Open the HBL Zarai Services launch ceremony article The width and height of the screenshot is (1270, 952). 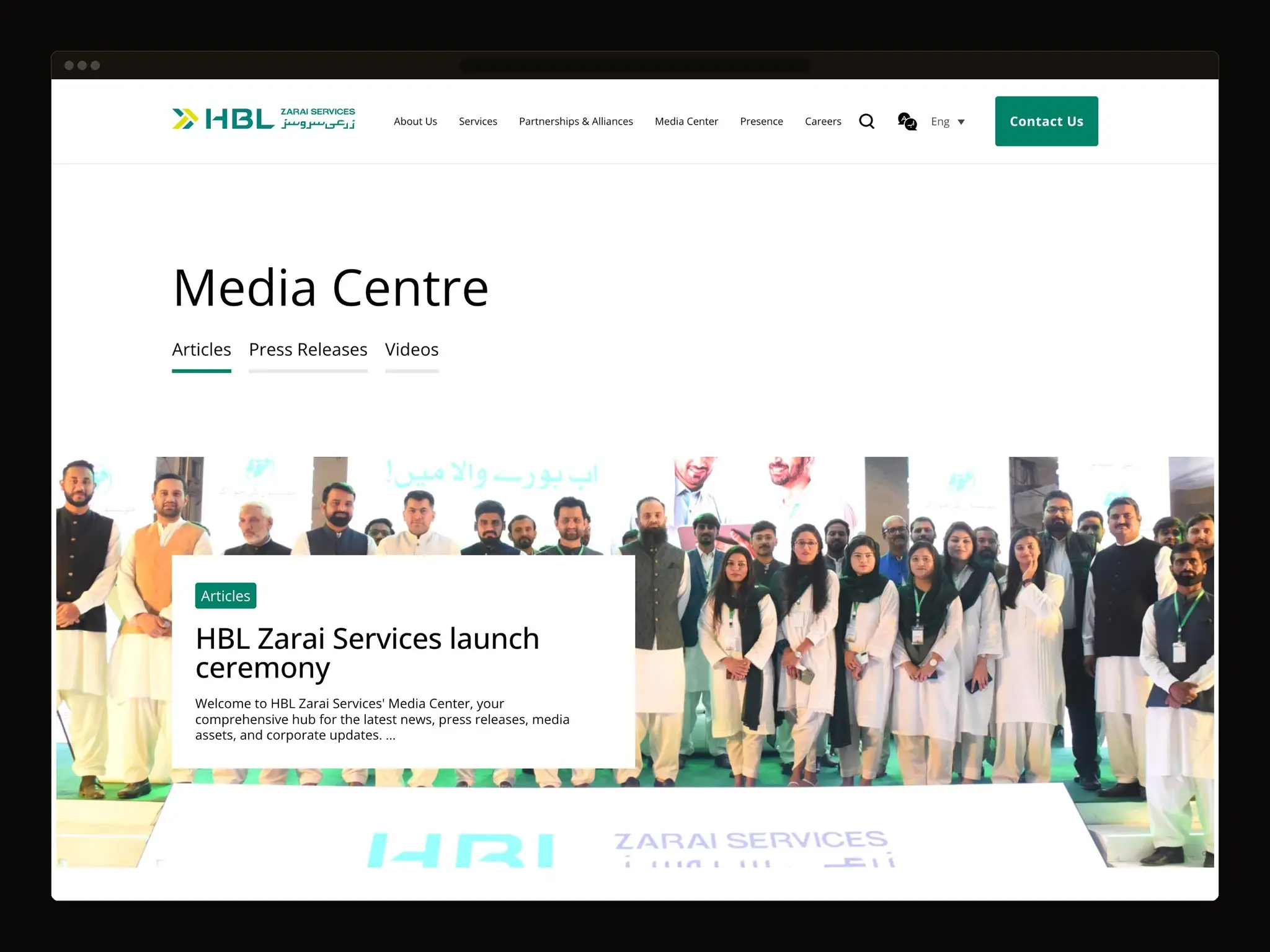[x=367, y=653]
